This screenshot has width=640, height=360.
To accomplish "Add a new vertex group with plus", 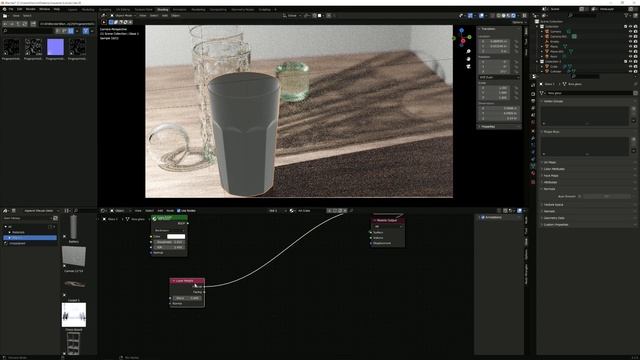I will pyautogui.click(x=634, y=109).
